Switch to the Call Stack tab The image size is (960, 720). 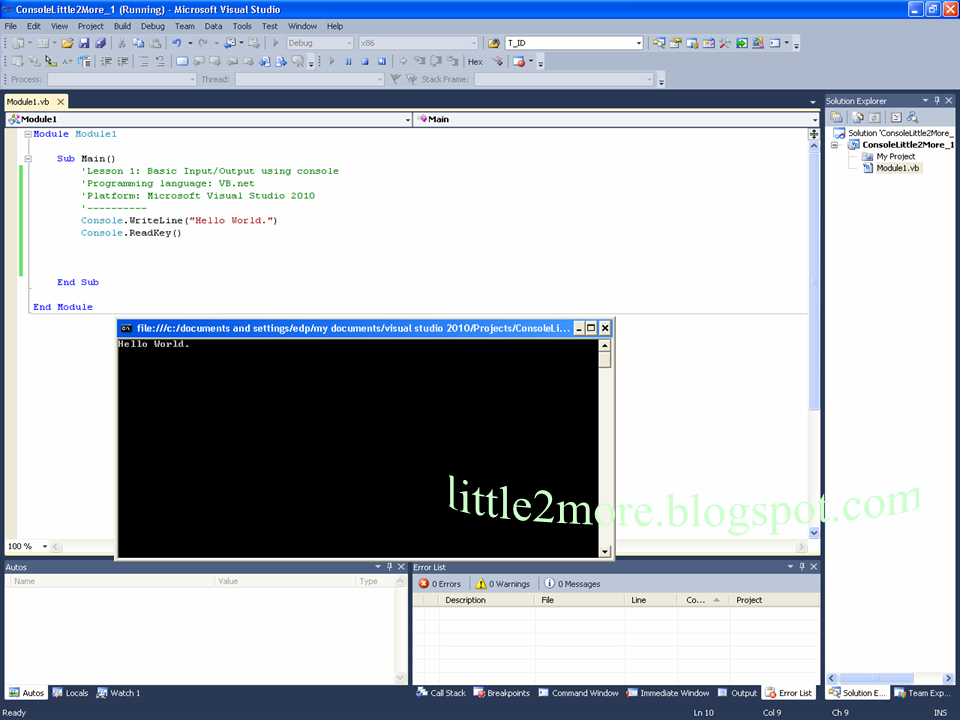(x=441, y=693)
